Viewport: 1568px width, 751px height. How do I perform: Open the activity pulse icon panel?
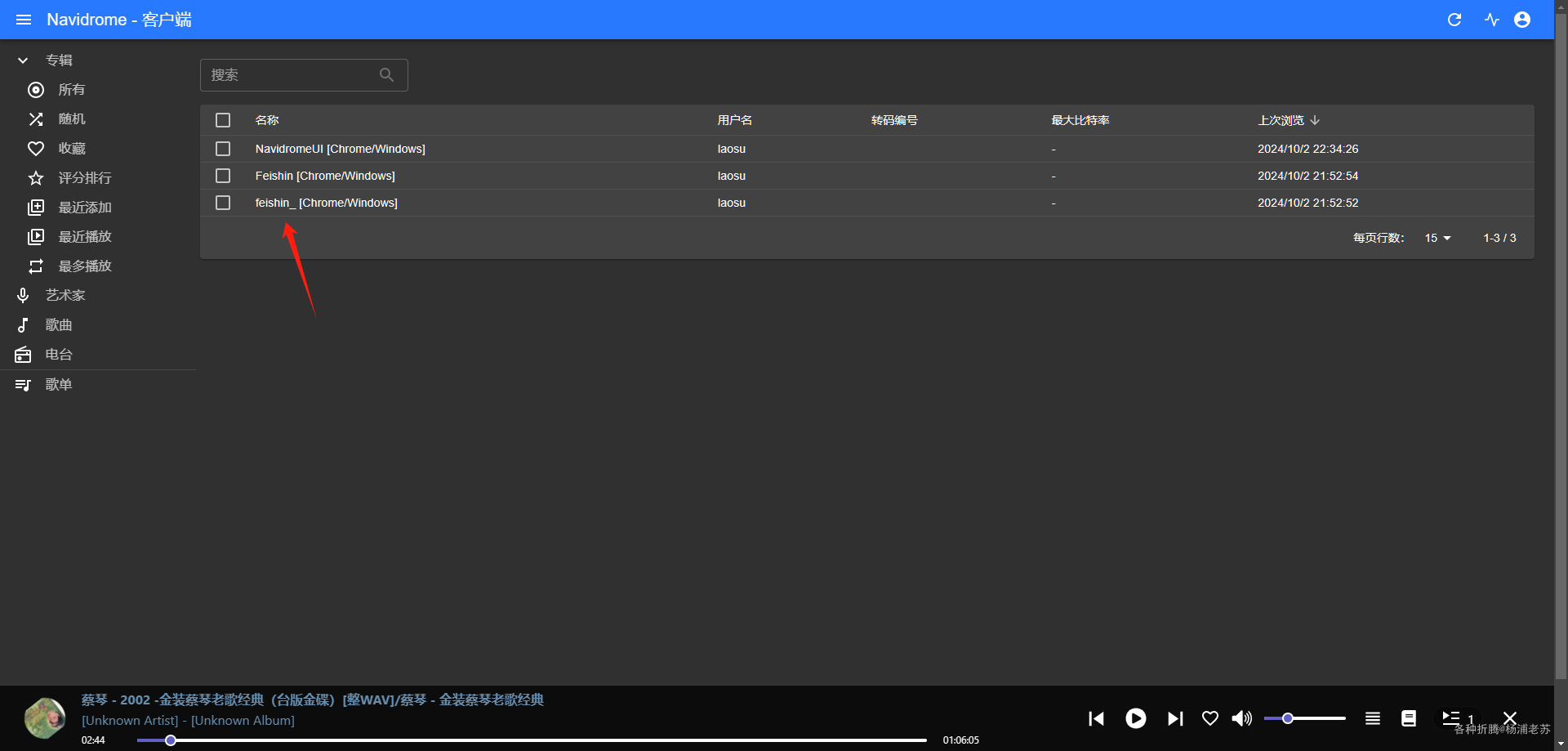coord(1492,20)
